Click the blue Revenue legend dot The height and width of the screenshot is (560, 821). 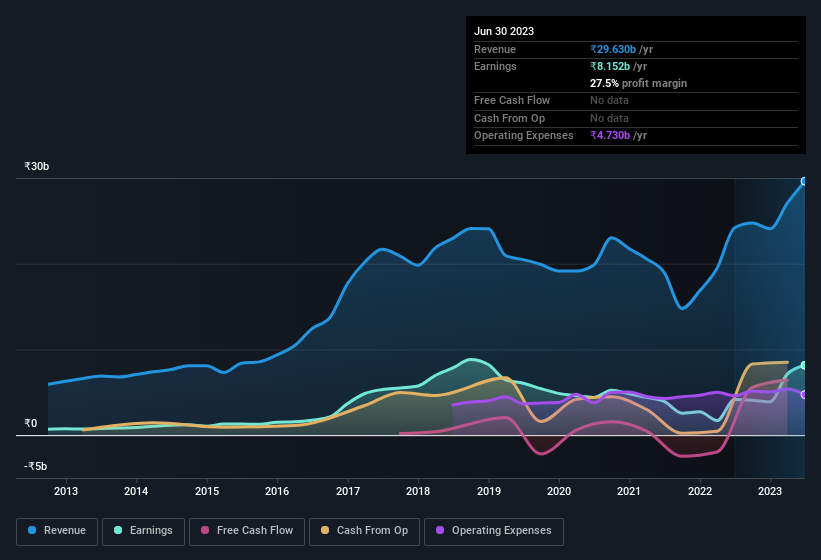point(32,531)
